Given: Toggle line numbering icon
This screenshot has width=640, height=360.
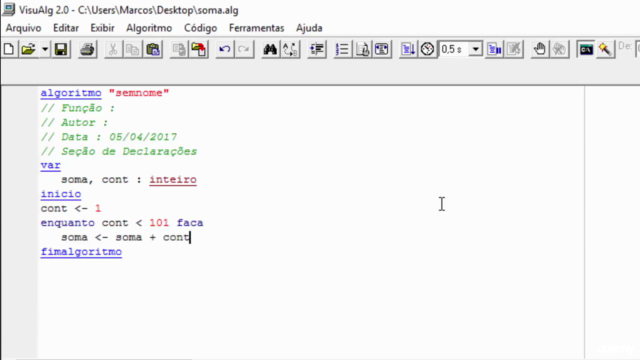Looking at the screenshot, I should click(342, 49).
